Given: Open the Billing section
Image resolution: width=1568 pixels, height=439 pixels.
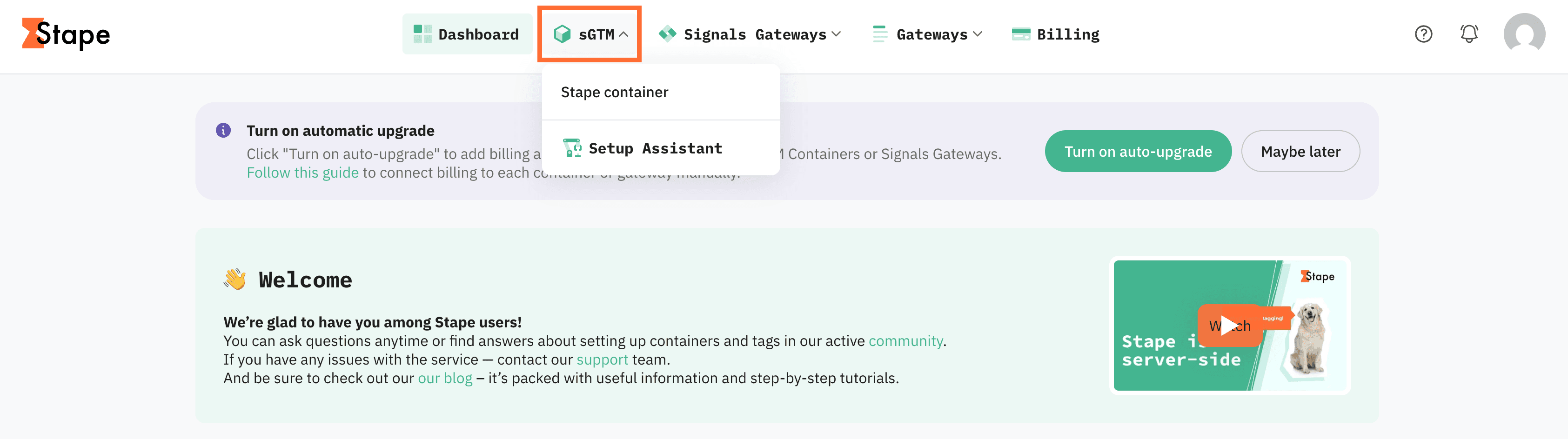Looking at the screenshot, I should pyautogui.click(x=1055, y=33).
